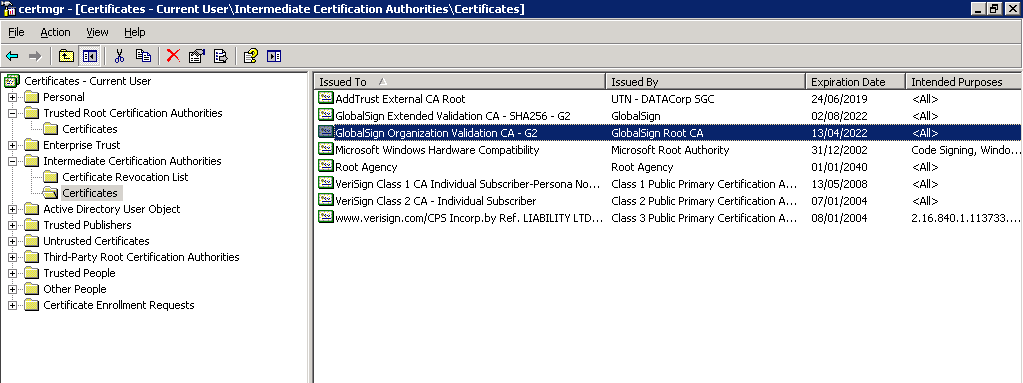
Task: Toggle the Show/Hide Console Tree icon
Action: point(89,56)
